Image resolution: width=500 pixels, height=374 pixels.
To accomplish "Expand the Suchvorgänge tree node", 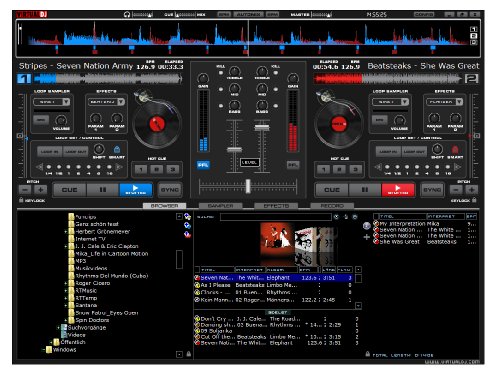I will (x=58, y=327).
